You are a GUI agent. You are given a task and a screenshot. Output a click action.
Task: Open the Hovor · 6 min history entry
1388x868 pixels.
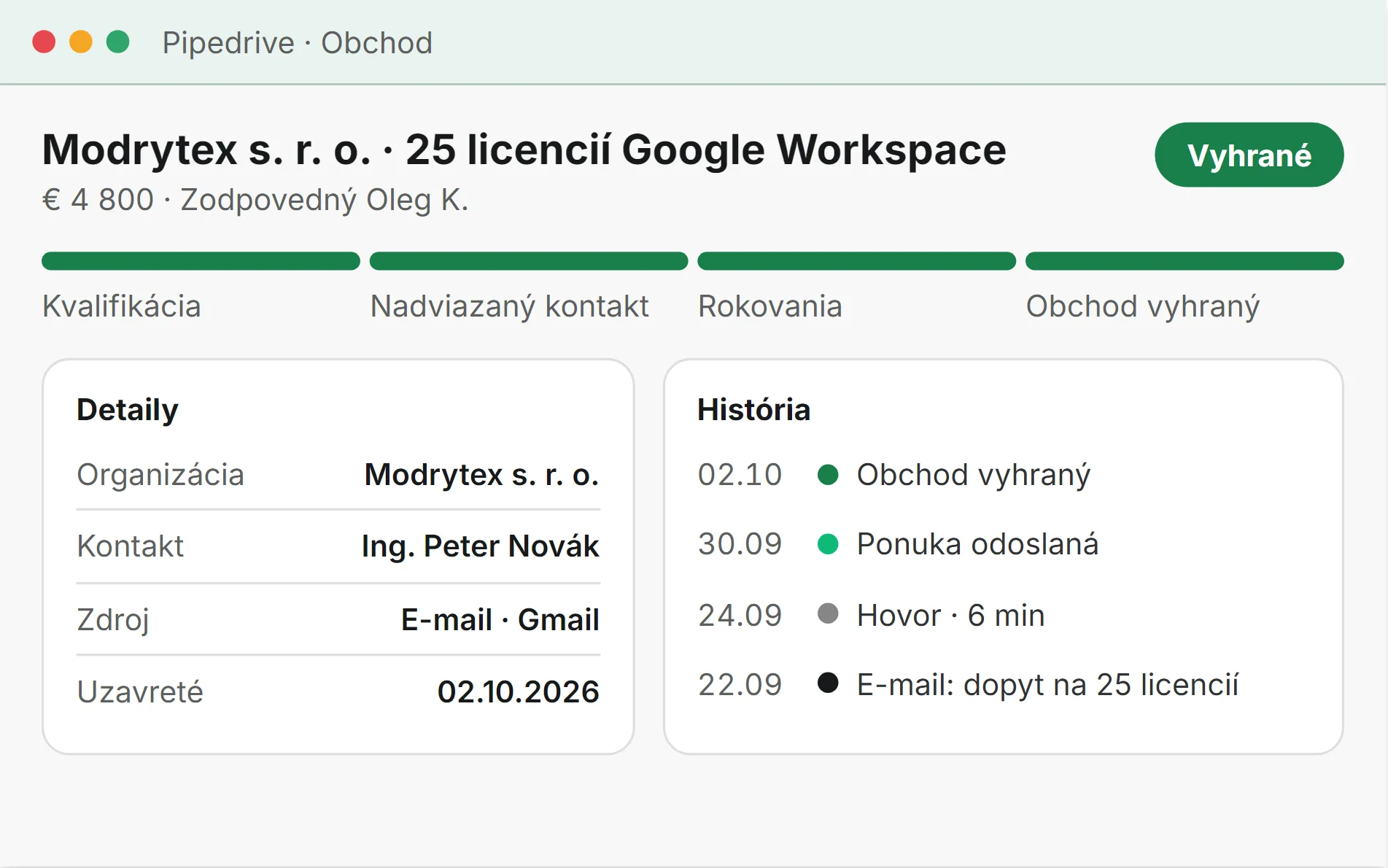(x=950, y=616)
